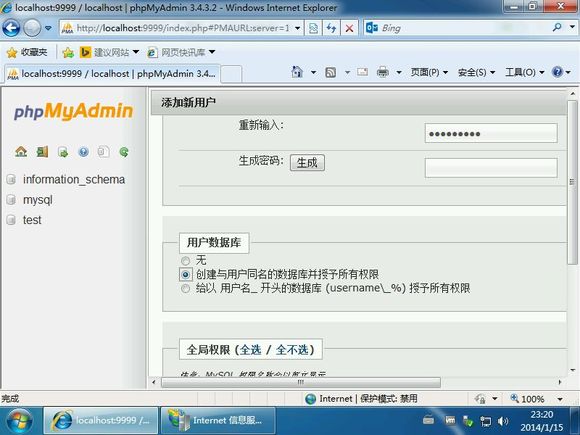Click the generated password text field
Image resolution: width=580 pixels, height=435 pixels.
pyautogui.click(x=491, y=168)
